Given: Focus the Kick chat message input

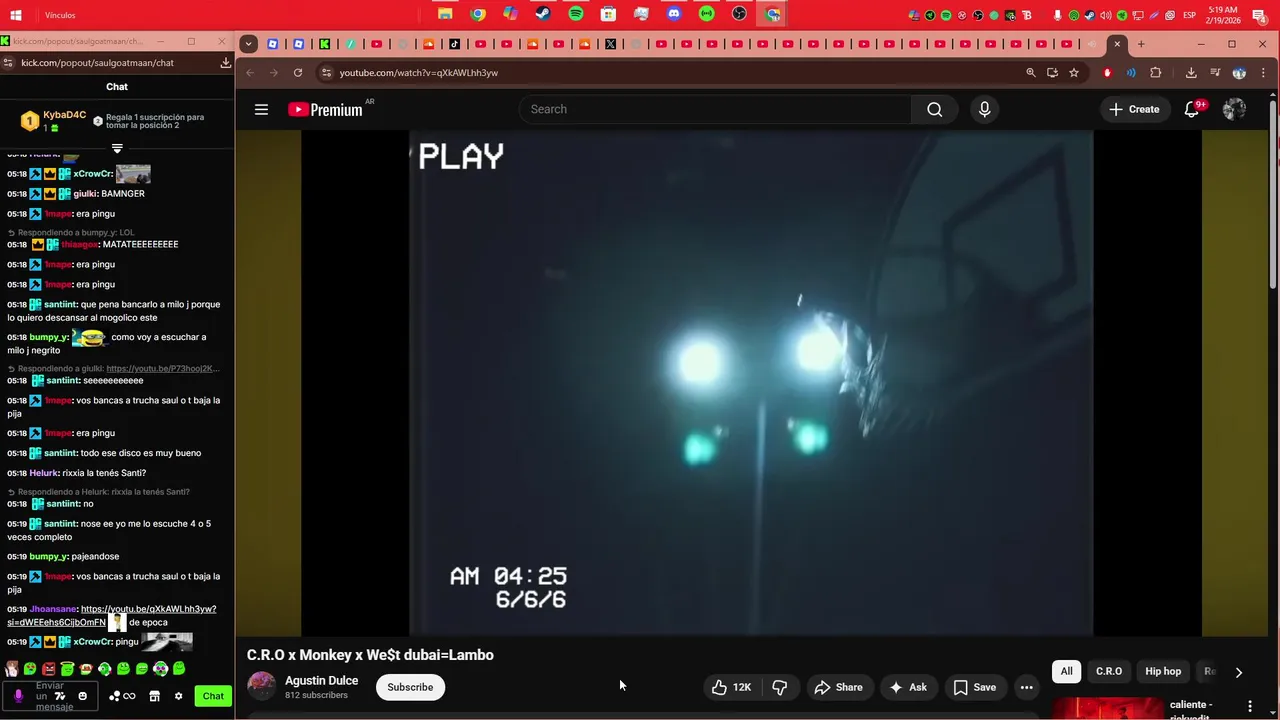Looking at the screenshot, I should 50,696.
